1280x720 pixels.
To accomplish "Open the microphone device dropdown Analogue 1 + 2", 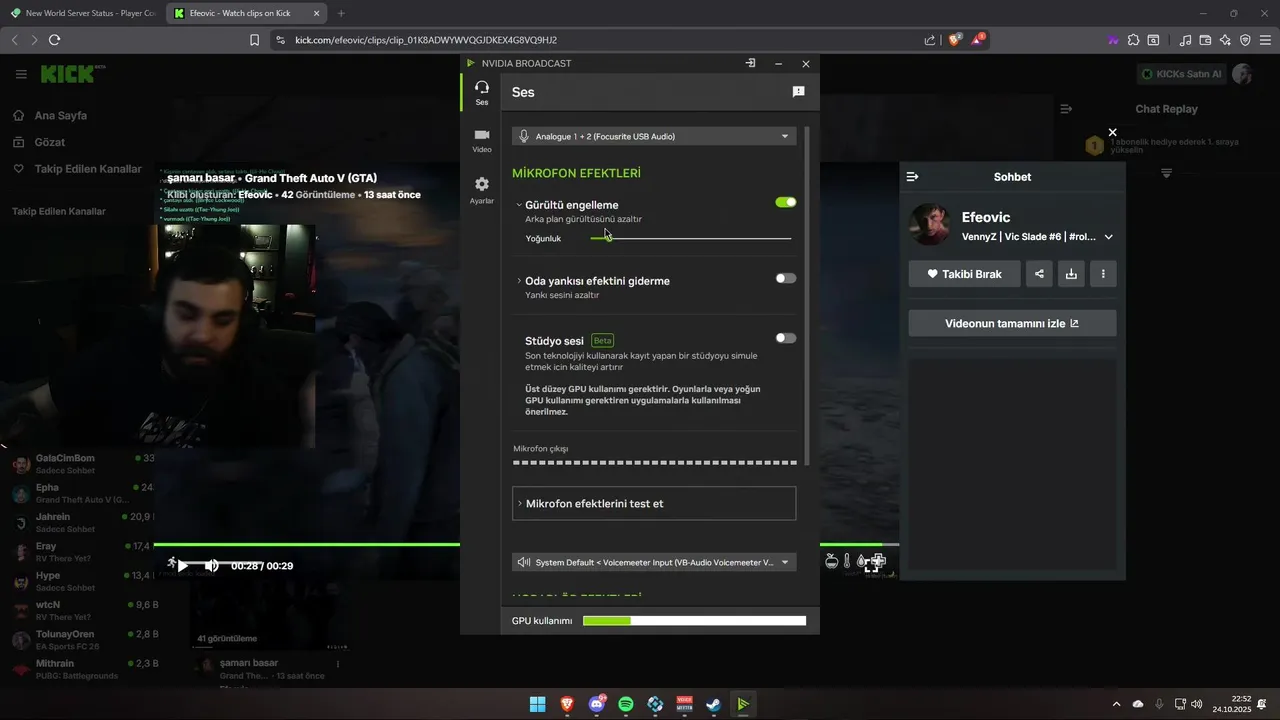I will [654, 136].
